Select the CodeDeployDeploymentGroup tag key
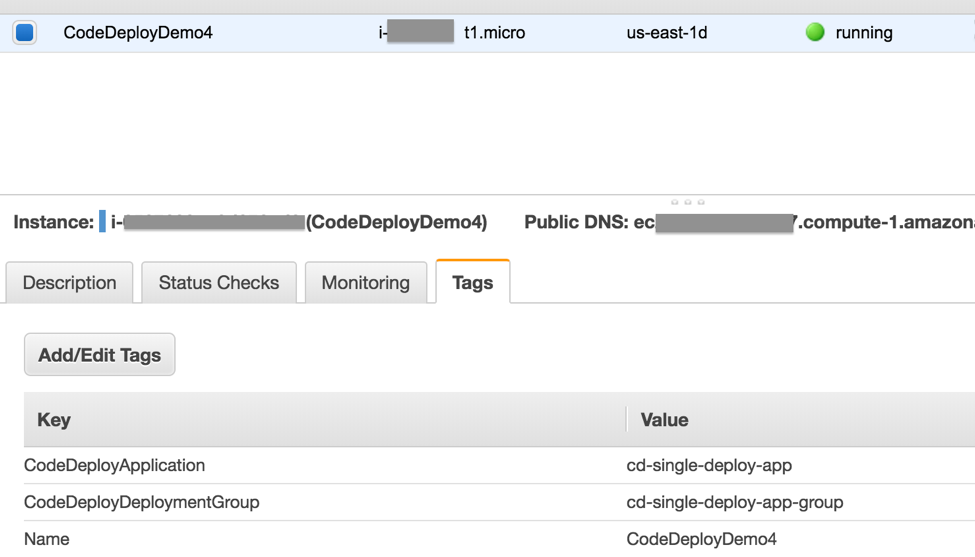This screenshot has height=557, width=975. (141, 502)
